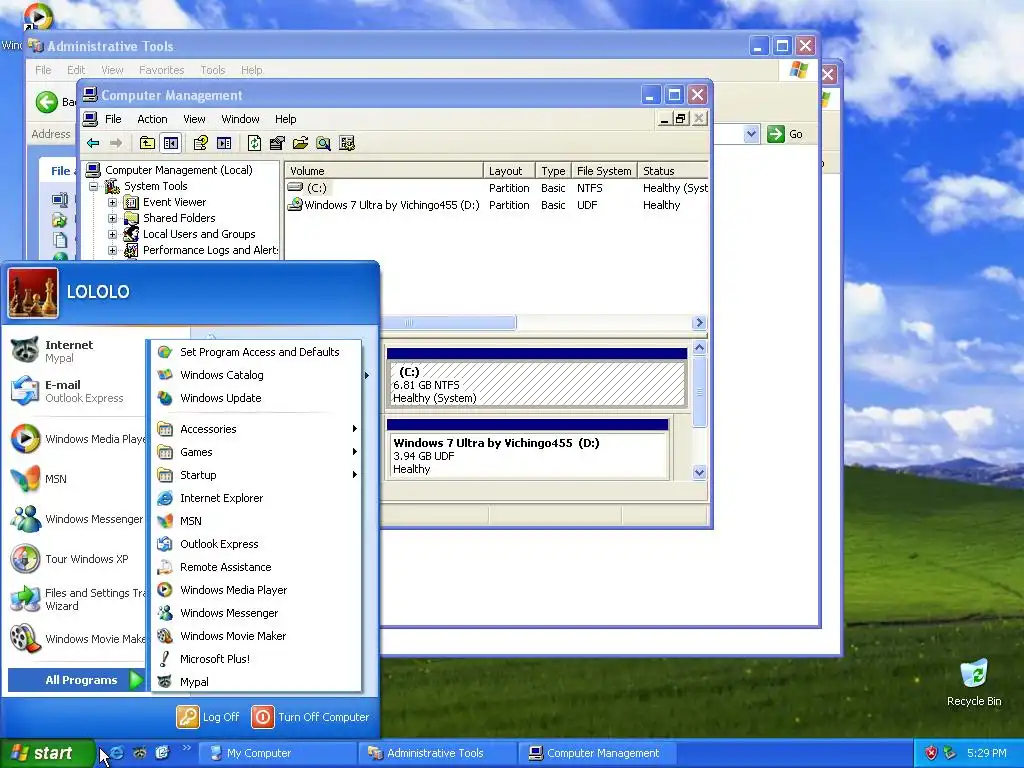This screenshot has height=768, width=1024.
Task: Open View menu in Computer Management
Action: (x=194, y=119)
